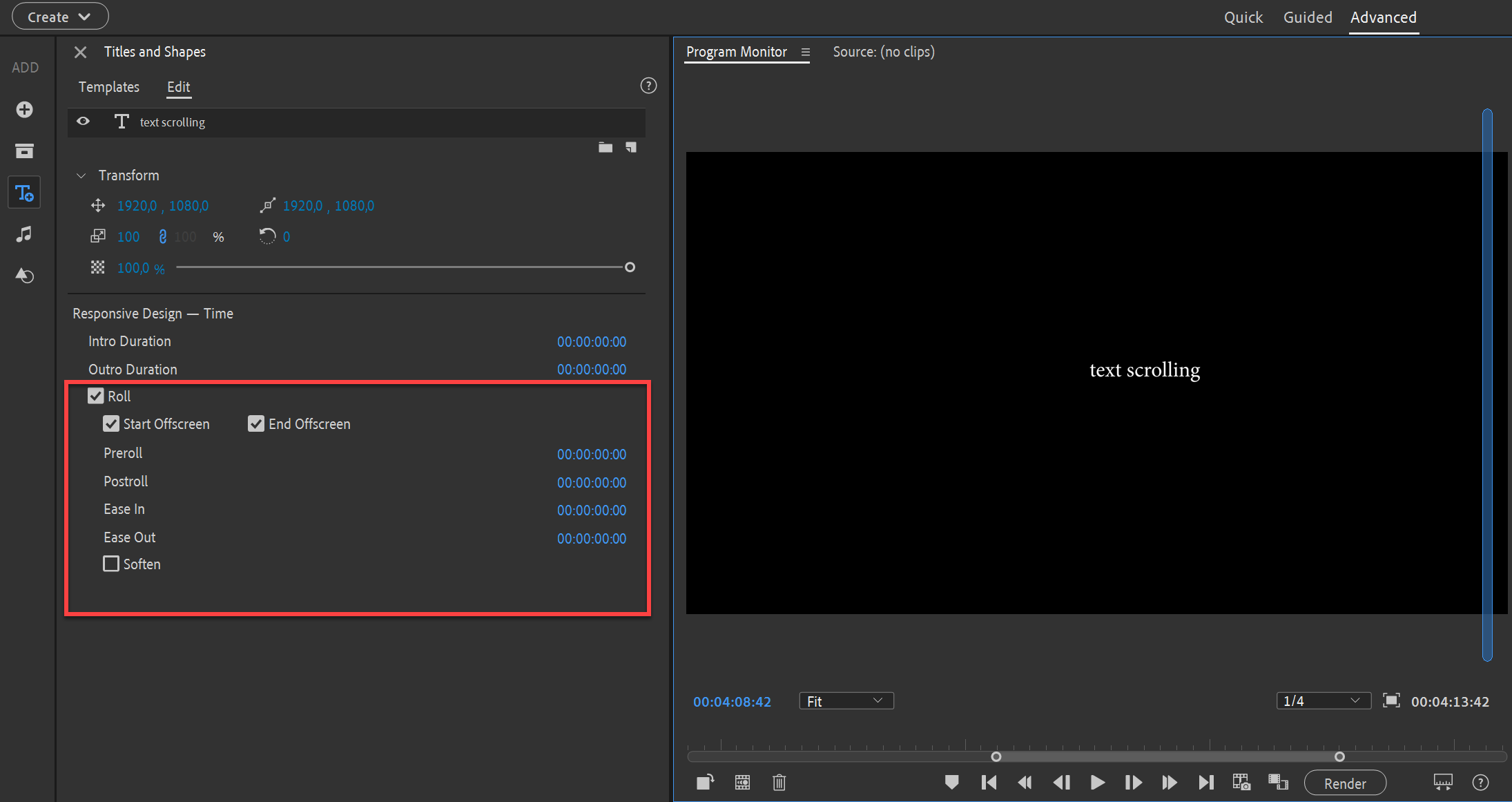The width and height of the screenshot is (1512, 802).
Task: Open the 1/4 playback resolution dropdown
Action: coord(1323,700)
